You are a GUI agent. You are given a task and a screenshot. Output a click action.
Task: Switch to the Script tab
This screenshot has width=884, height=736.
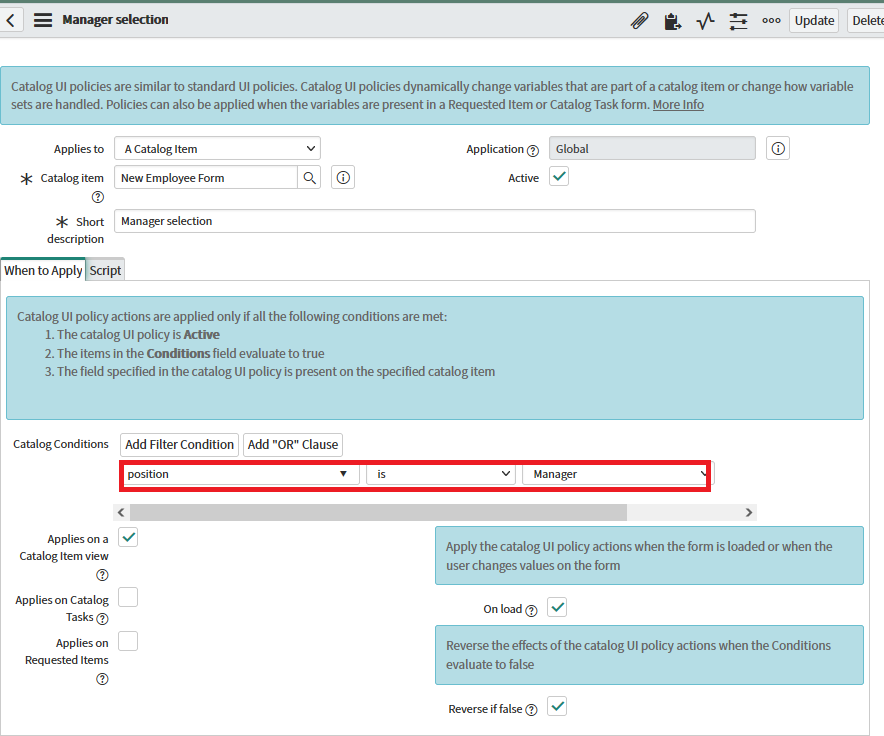(105, 270)
